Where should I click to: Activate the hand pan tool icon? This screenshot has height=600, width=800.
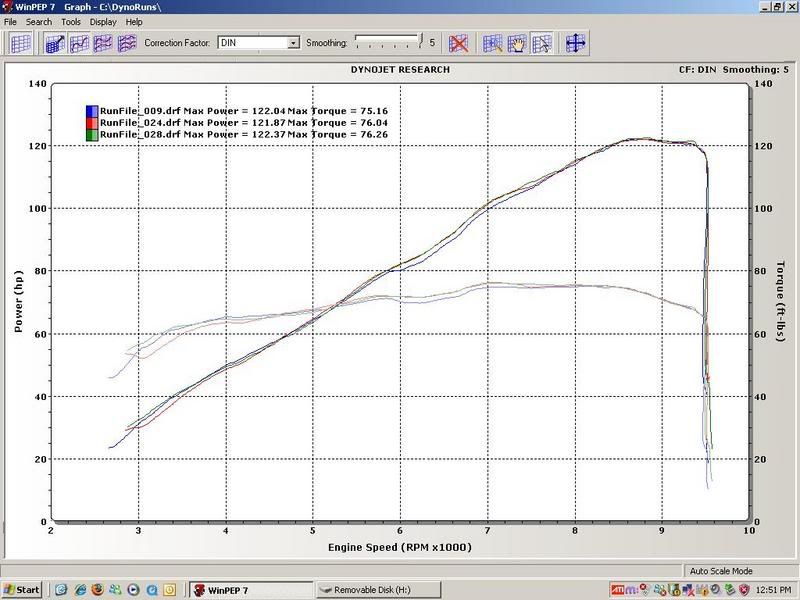(517, 43)
